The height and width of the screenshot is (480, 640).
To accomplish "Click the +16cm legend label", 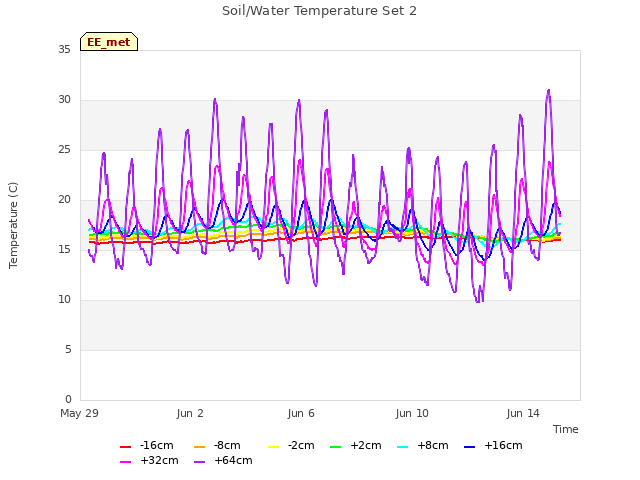I will (503, 445).
